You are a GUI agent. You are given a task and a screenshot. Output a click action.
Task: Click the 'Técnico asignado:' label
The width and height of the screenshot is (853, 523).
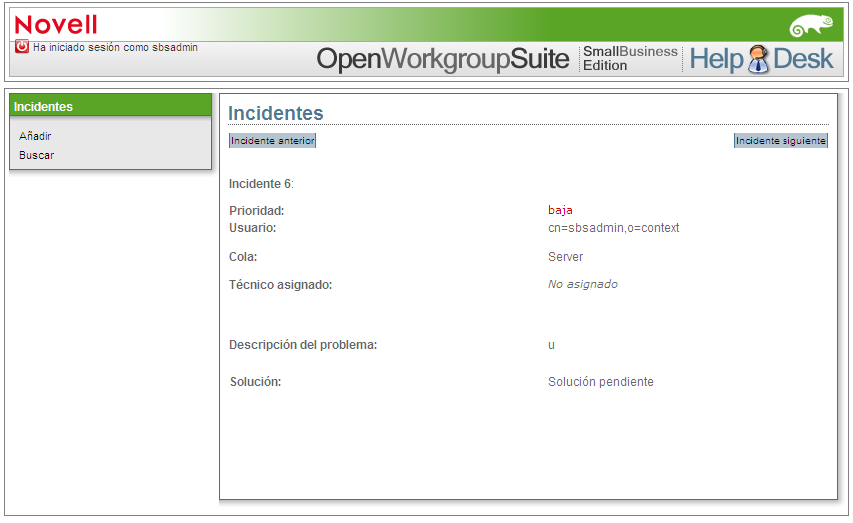281,285
